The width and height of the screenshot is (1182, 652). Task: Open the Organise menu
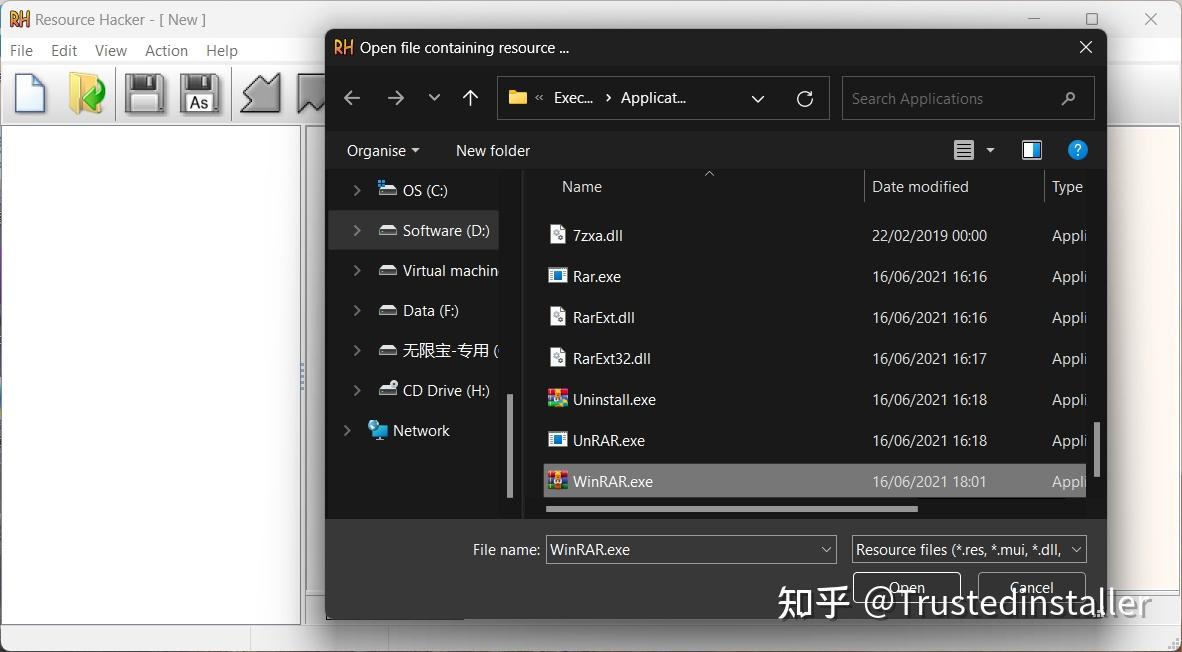point(383,151)
